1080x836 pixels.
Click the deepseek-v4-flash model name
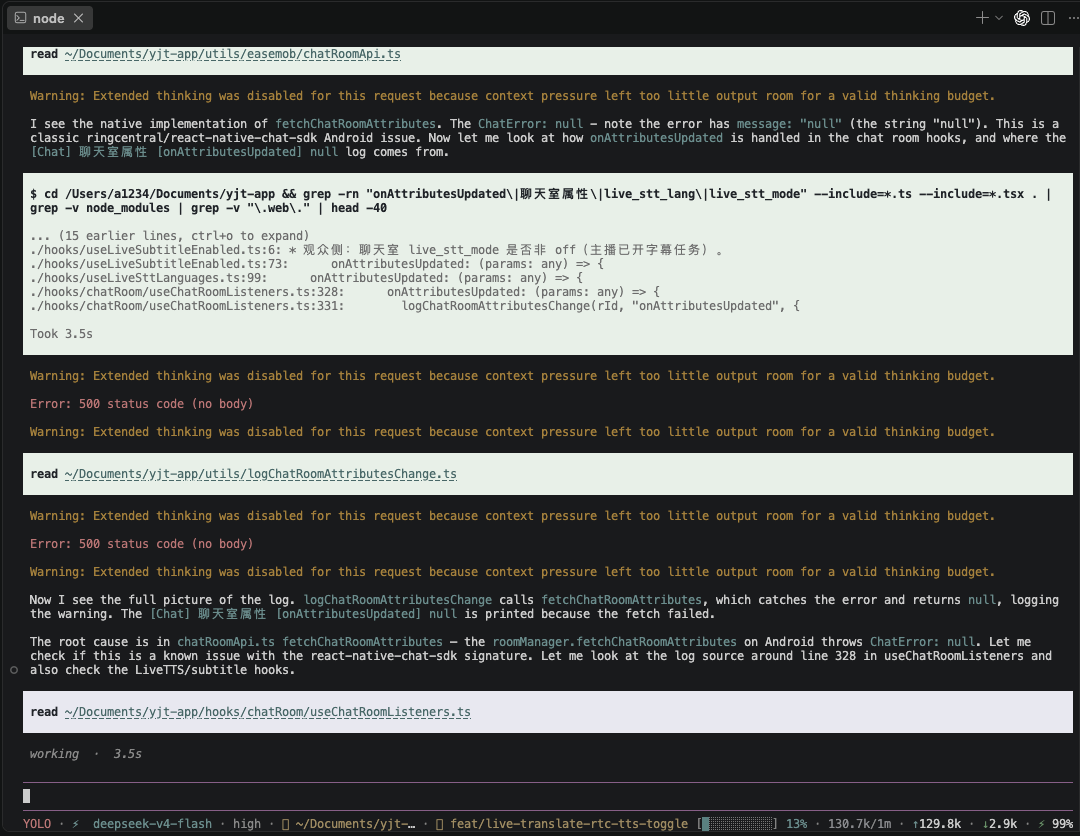[152, 824]
